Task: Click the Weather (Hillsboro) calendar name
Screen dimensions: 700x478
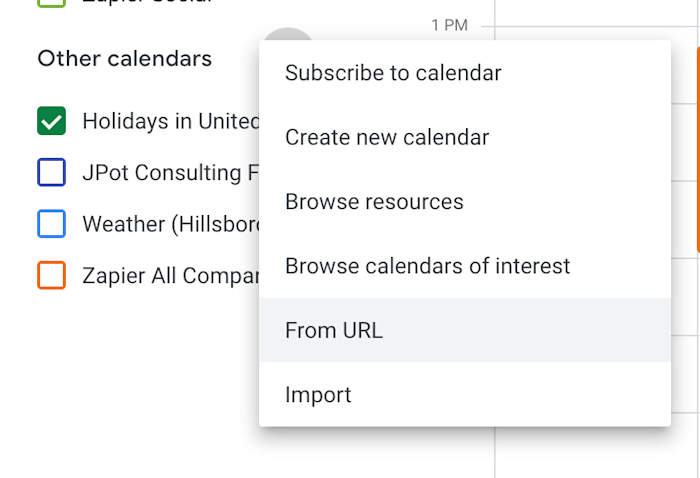Action: pyautogui.click(x=171, y=224)
